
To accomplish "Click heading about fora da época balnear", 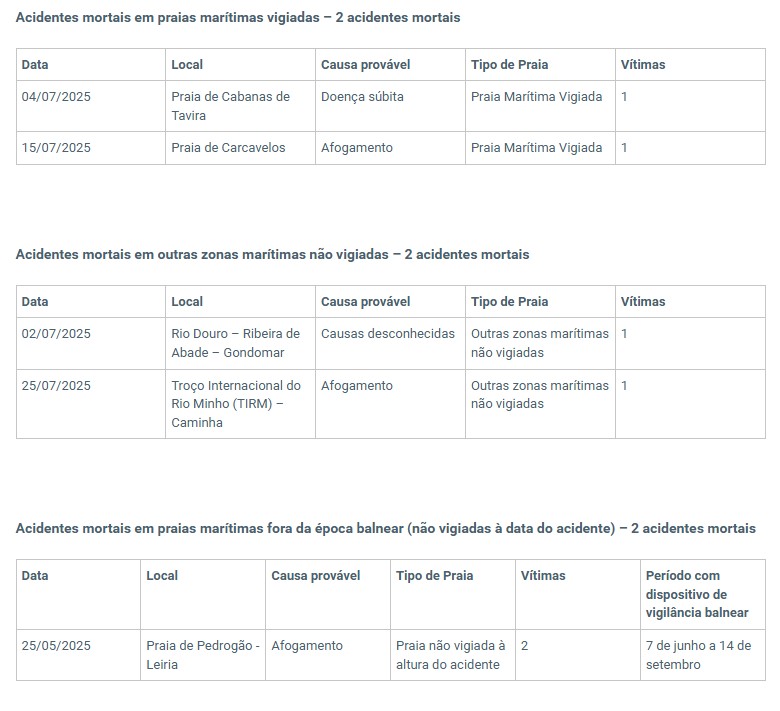I will (x=386, y=528).
